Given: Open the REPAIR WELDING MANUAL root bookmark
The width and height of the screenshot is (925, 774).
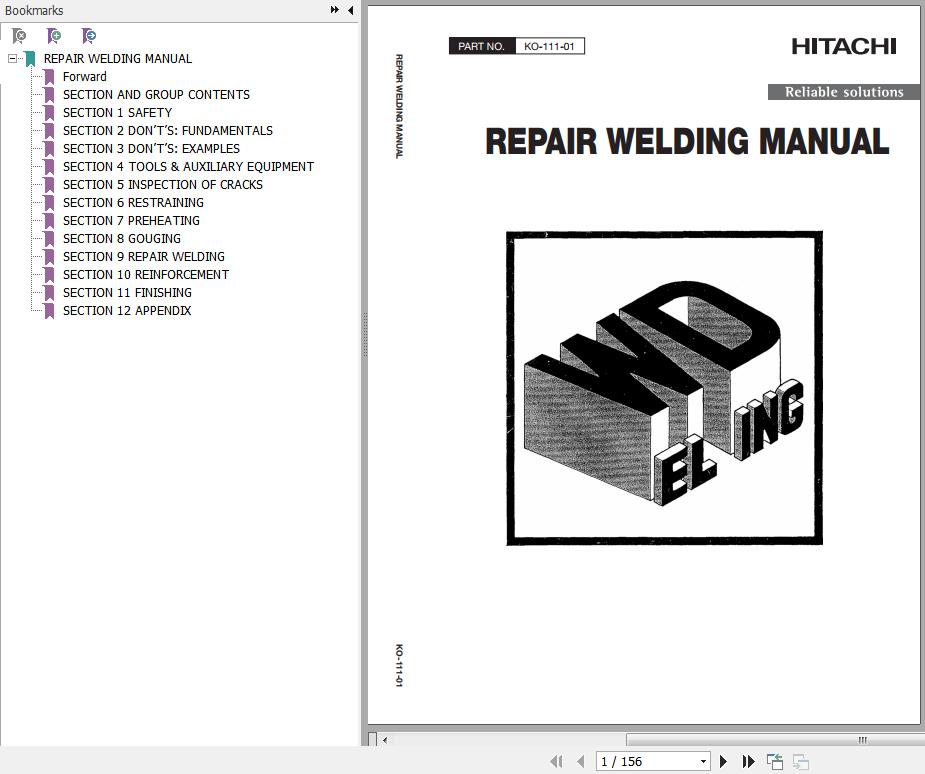Looking at the screenshot, I should pyautogui.click(x=117, y=58).
